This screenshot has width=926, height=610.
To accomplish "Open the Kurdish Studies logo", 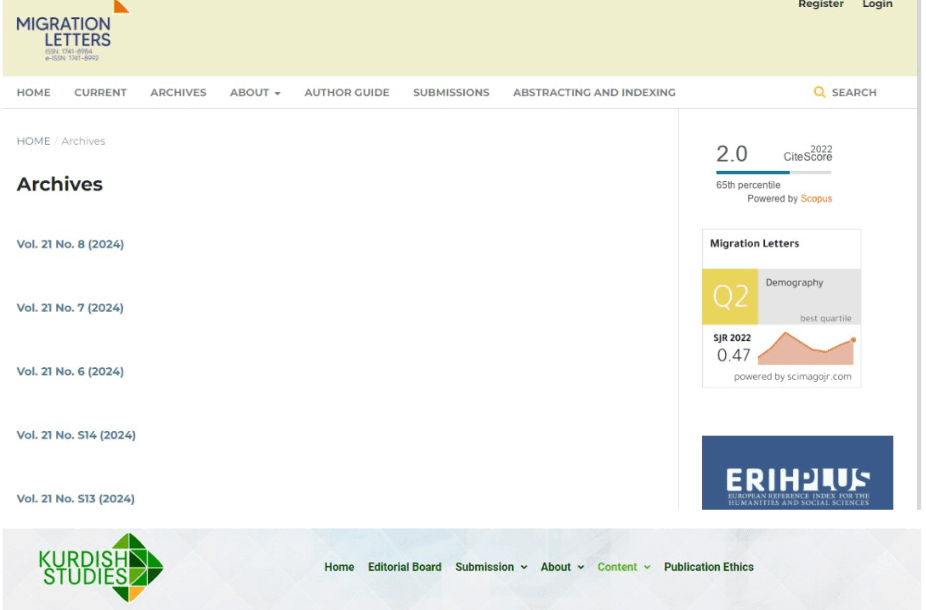I will click(x=101, y=567).
